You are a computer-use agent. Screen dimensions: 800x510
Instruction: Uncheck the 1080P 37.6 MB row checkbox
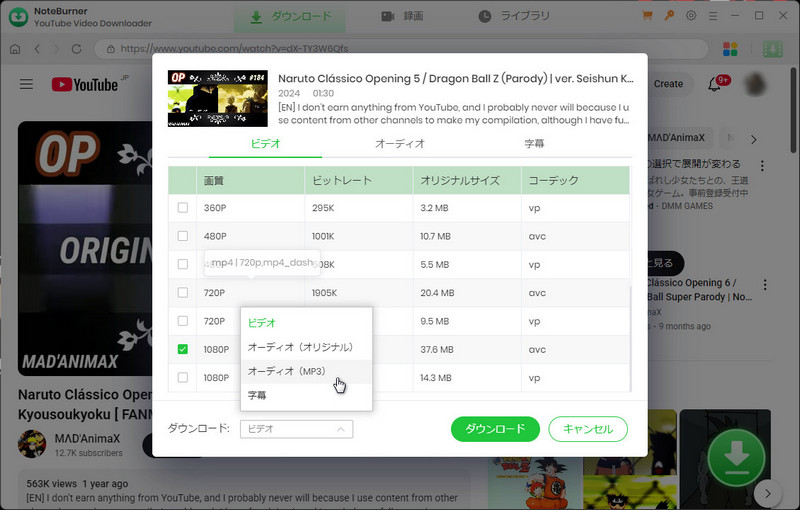click(x=183, y=349)
